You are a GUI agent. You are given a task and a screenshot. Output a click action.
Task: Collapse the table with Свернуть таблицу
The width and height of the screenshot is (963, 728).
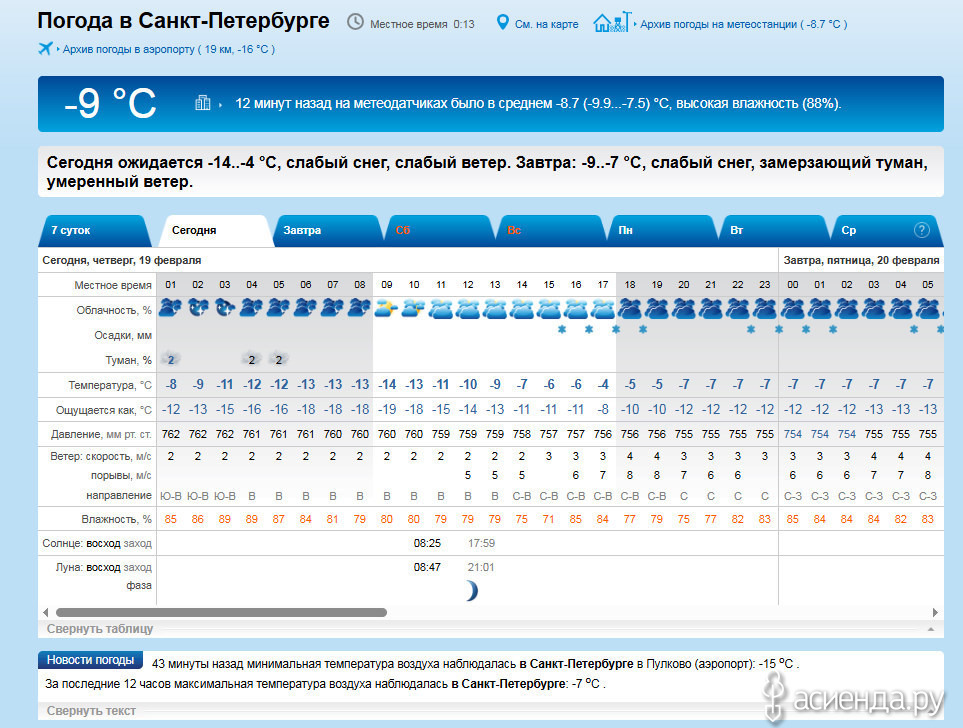(x=101, y=629)
